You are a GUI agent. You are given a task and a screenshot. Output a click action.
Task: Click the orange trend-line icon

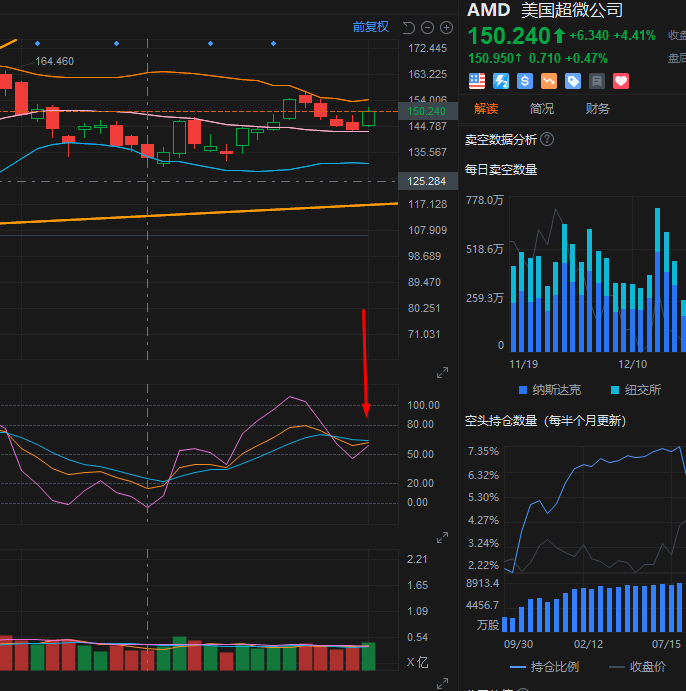tap(549, 81)
